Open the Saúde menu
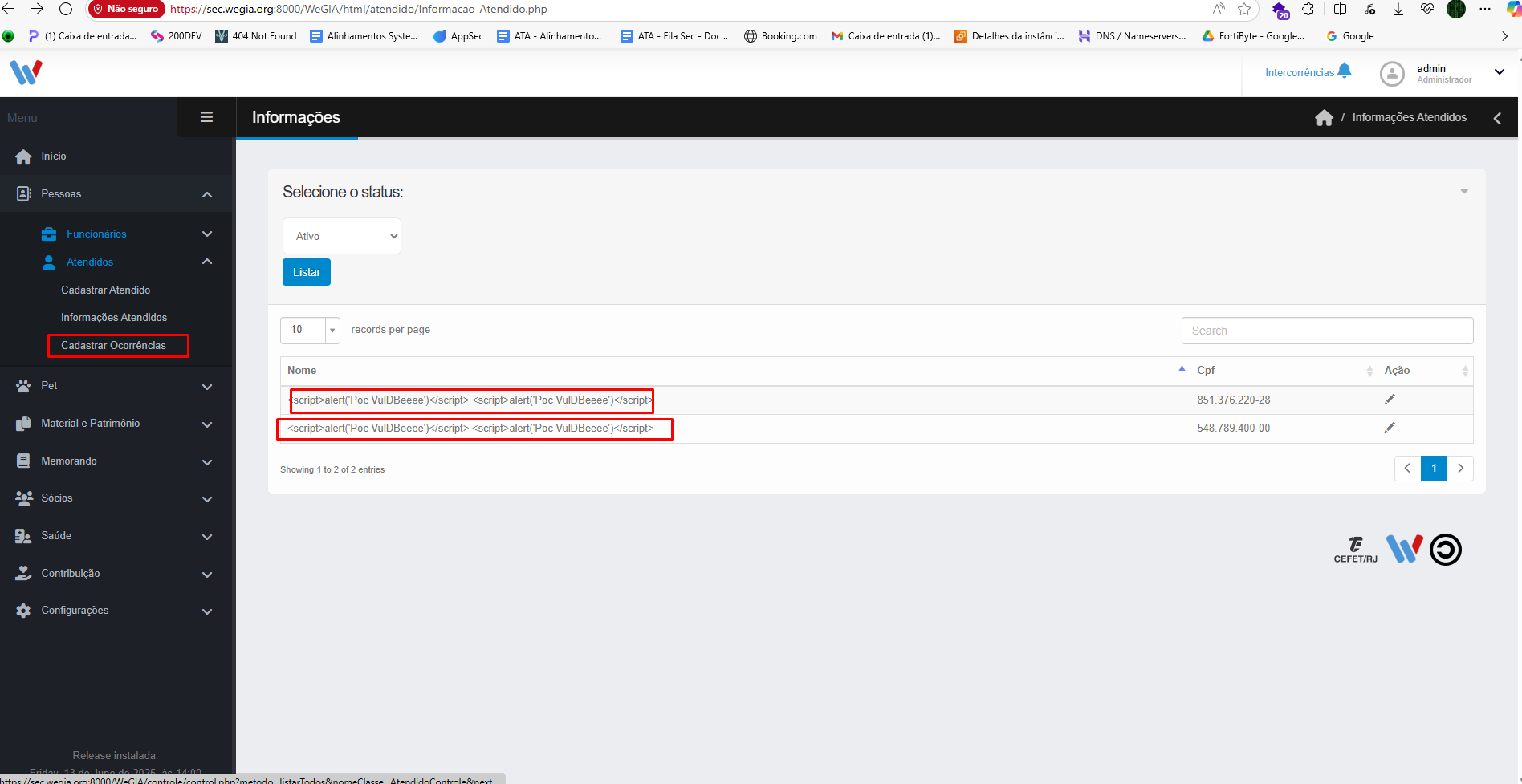This screenshot has width=1522, height=784. 56,536
